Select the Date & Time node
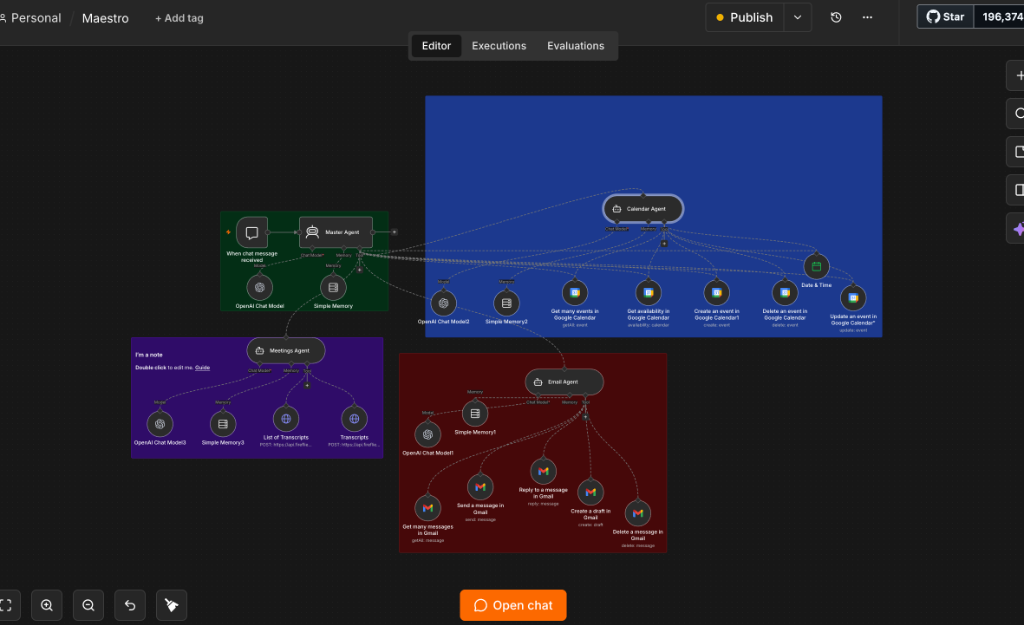 click(816, 266)
